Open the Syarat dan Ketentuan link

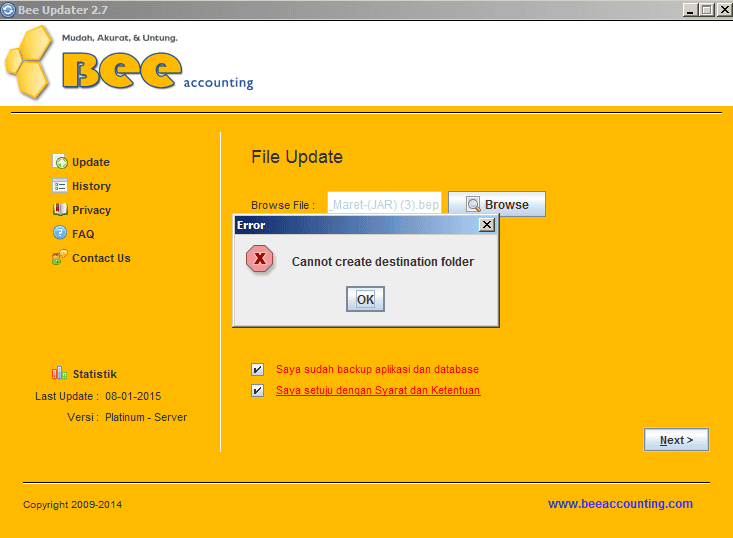click(378, 390)
